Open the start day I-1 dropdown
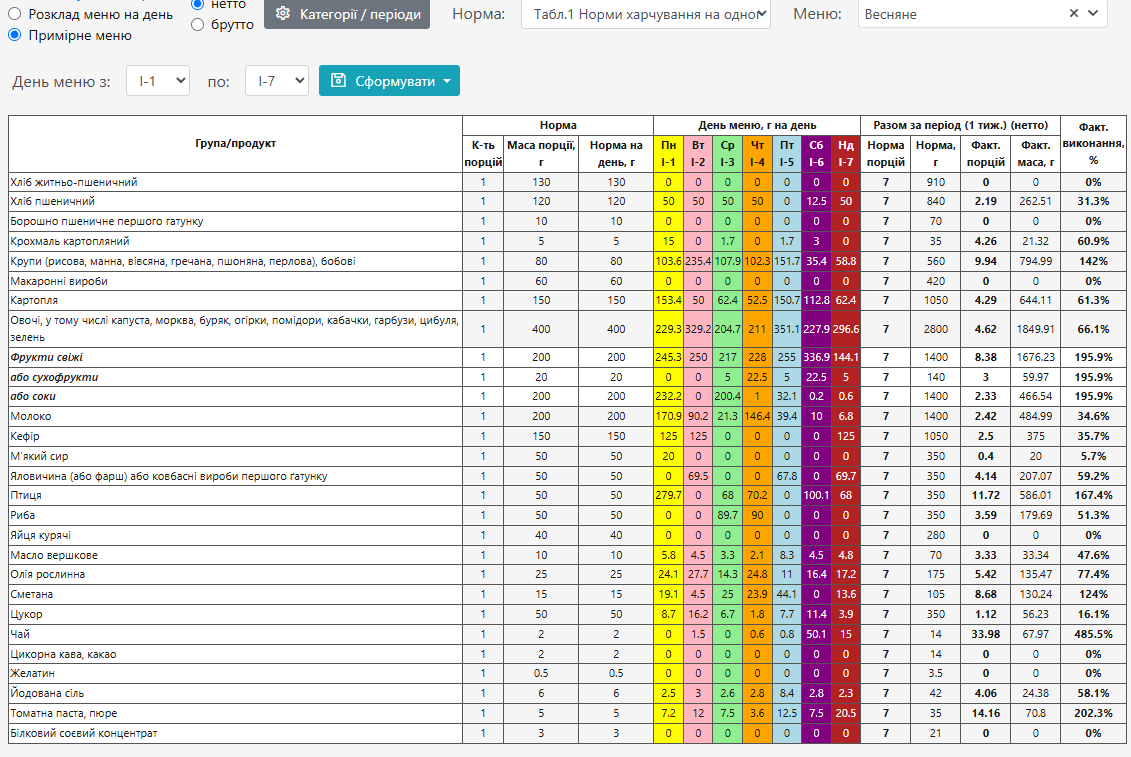Viewport: 1131px width, 757px height. (158, 81)
